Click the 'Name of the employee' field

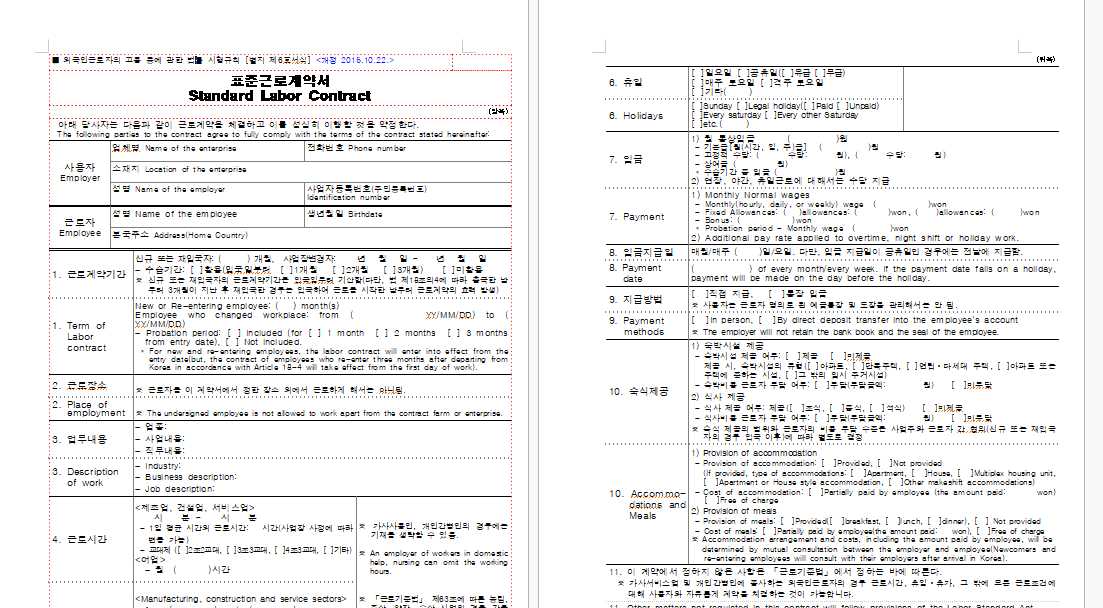[208, 217]
